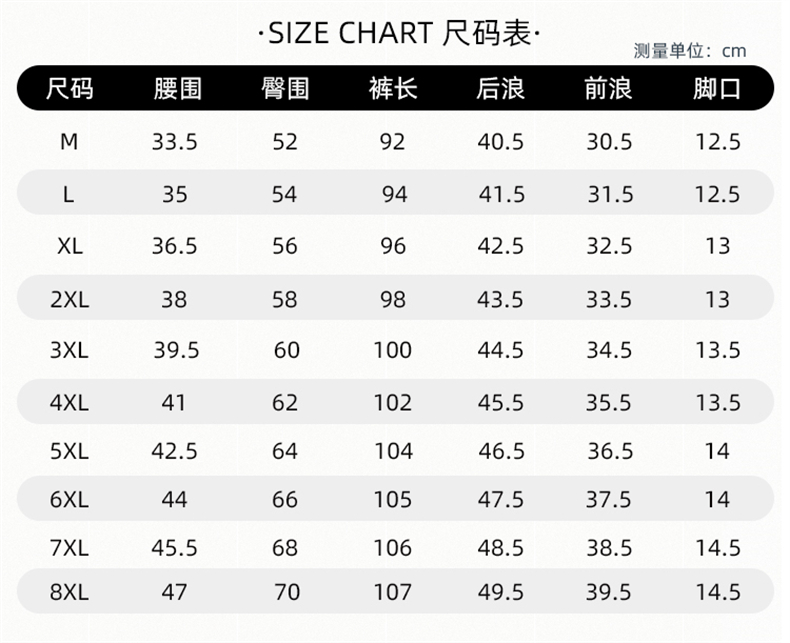The image size is (790, 643).
Task: Click the 5XL size row label
Action: (69, 452)
